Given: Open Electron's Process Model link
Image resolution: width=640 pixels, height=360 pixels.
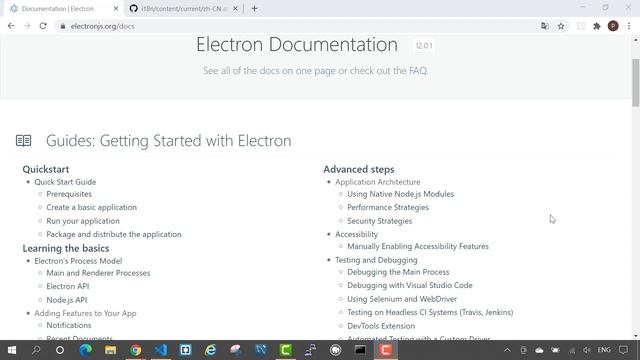Looking at the screenshot, I should click(78, 261).
